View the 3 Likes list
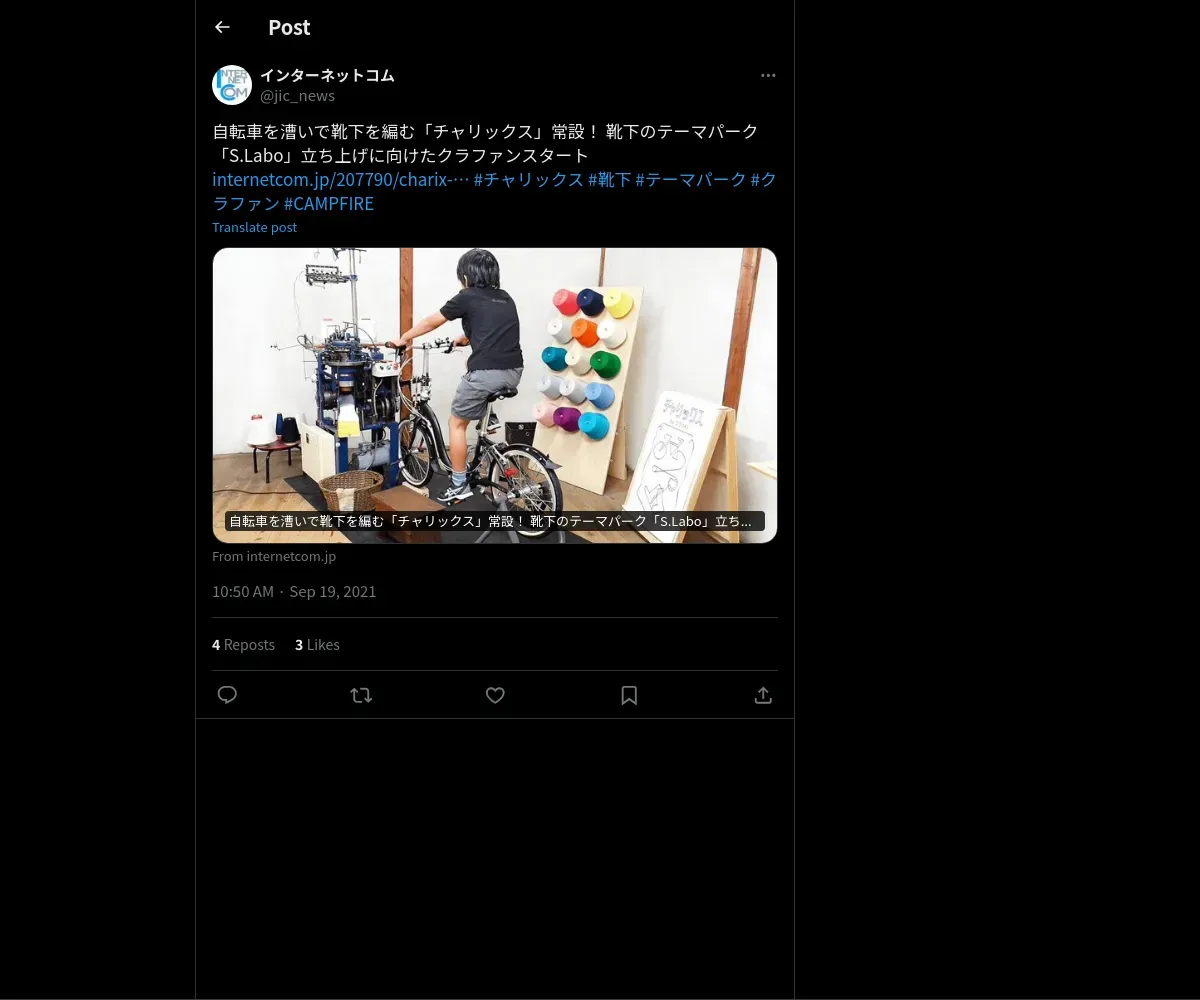Viewport: 1200px width, 1000px height. [x=317, y=645]
